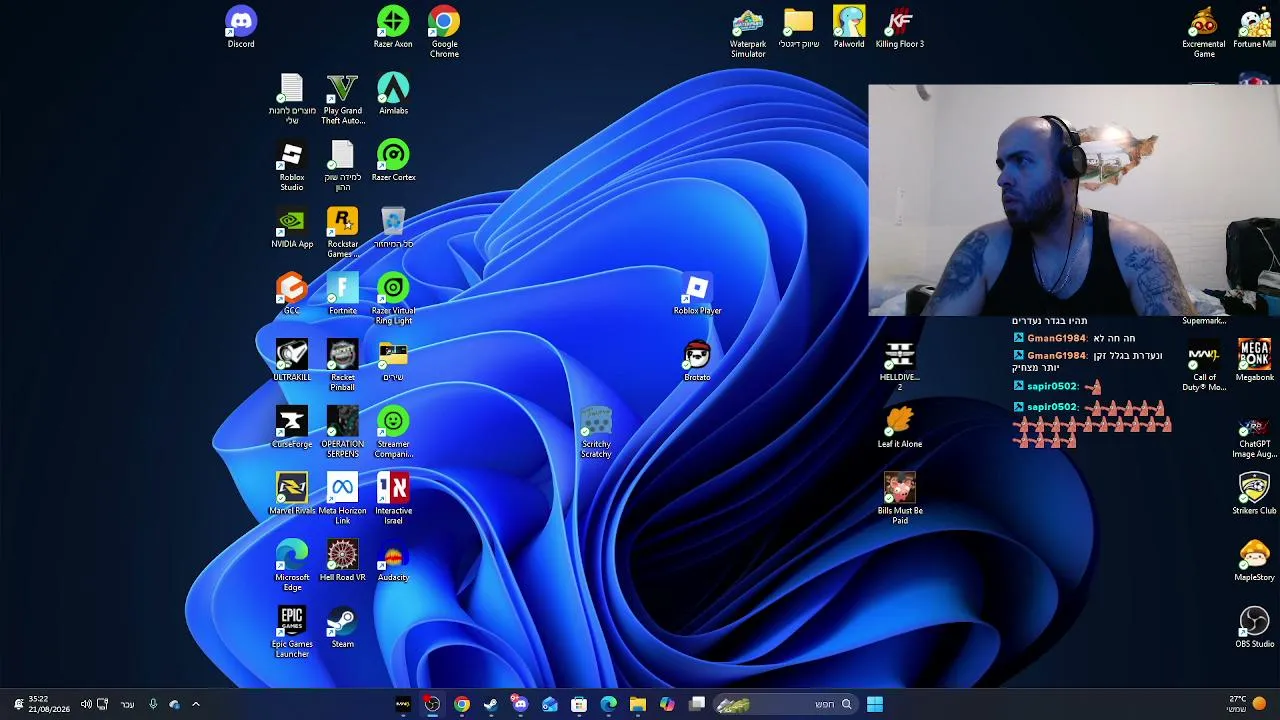
Task: Open the volume control in system tray
Action: coord(86,704)
